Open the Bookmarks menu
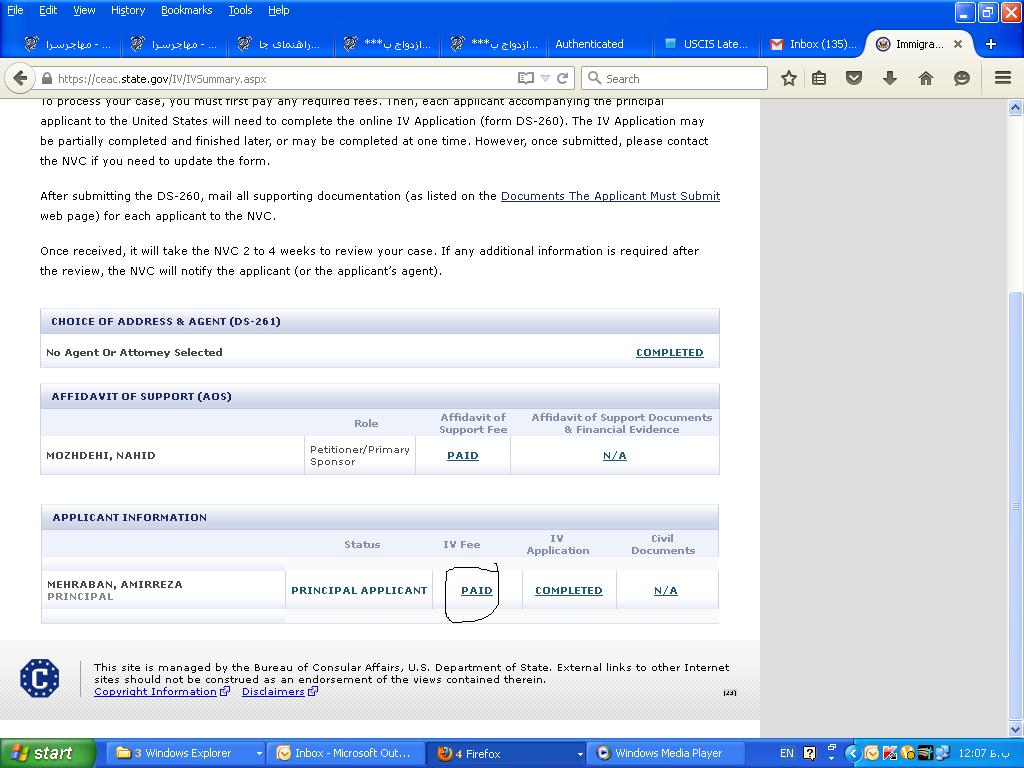The image size is (1024, 768). tap(186, 10)
